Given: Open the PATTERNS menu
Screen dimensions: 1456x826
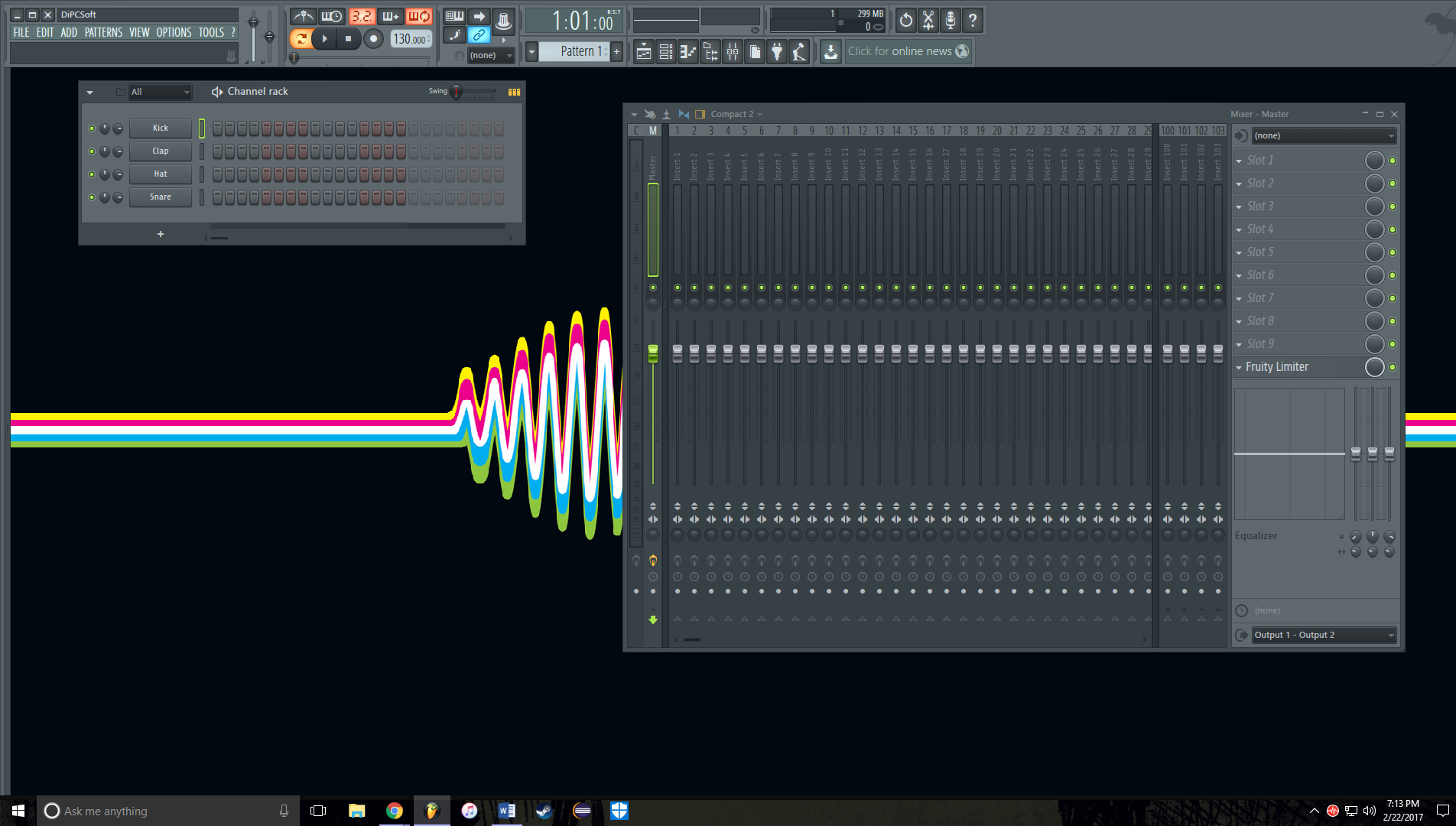Looking at the screenshot, I should [x=104, y=32].
